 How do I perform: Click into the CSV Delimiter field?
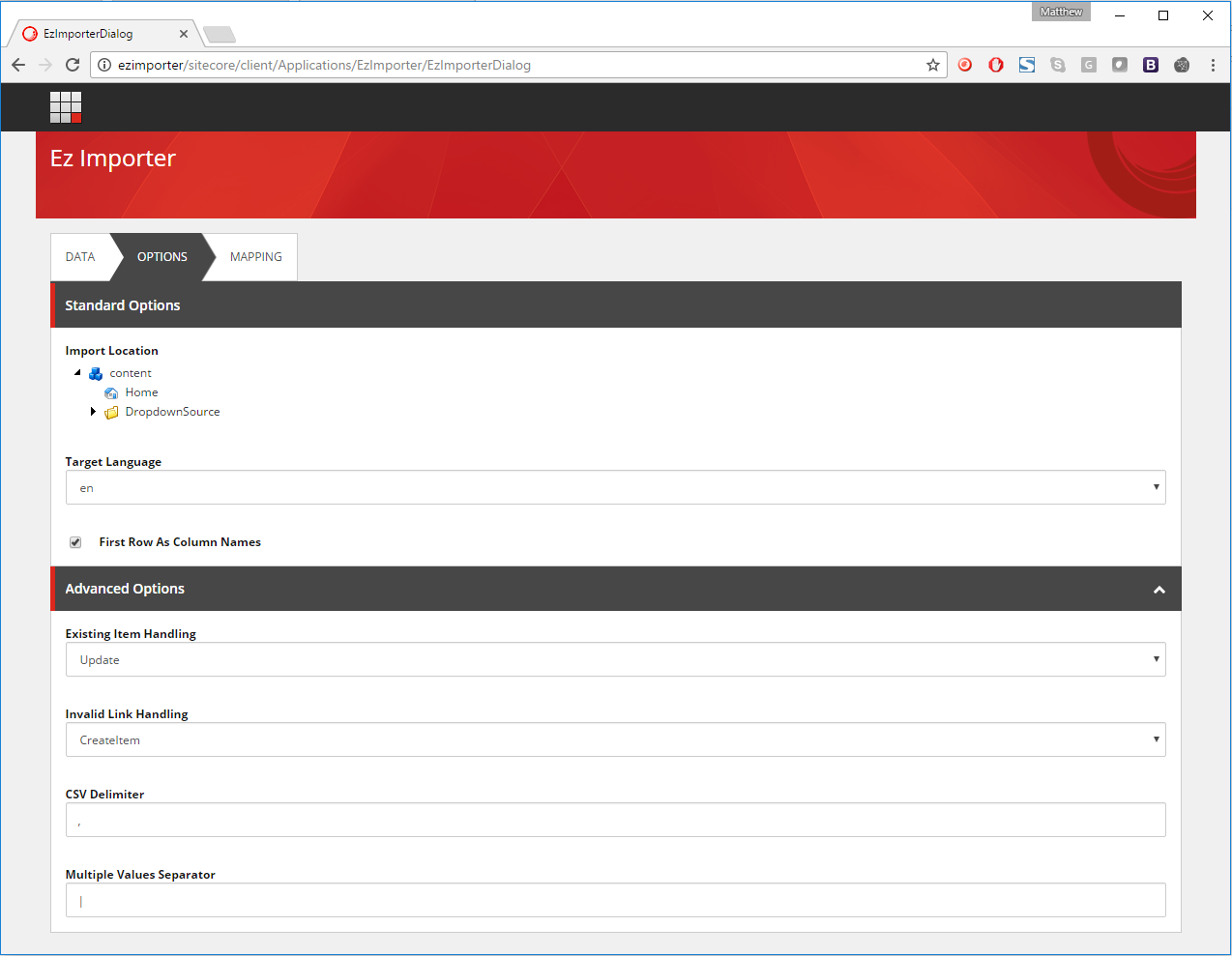(x=616, y=820)
